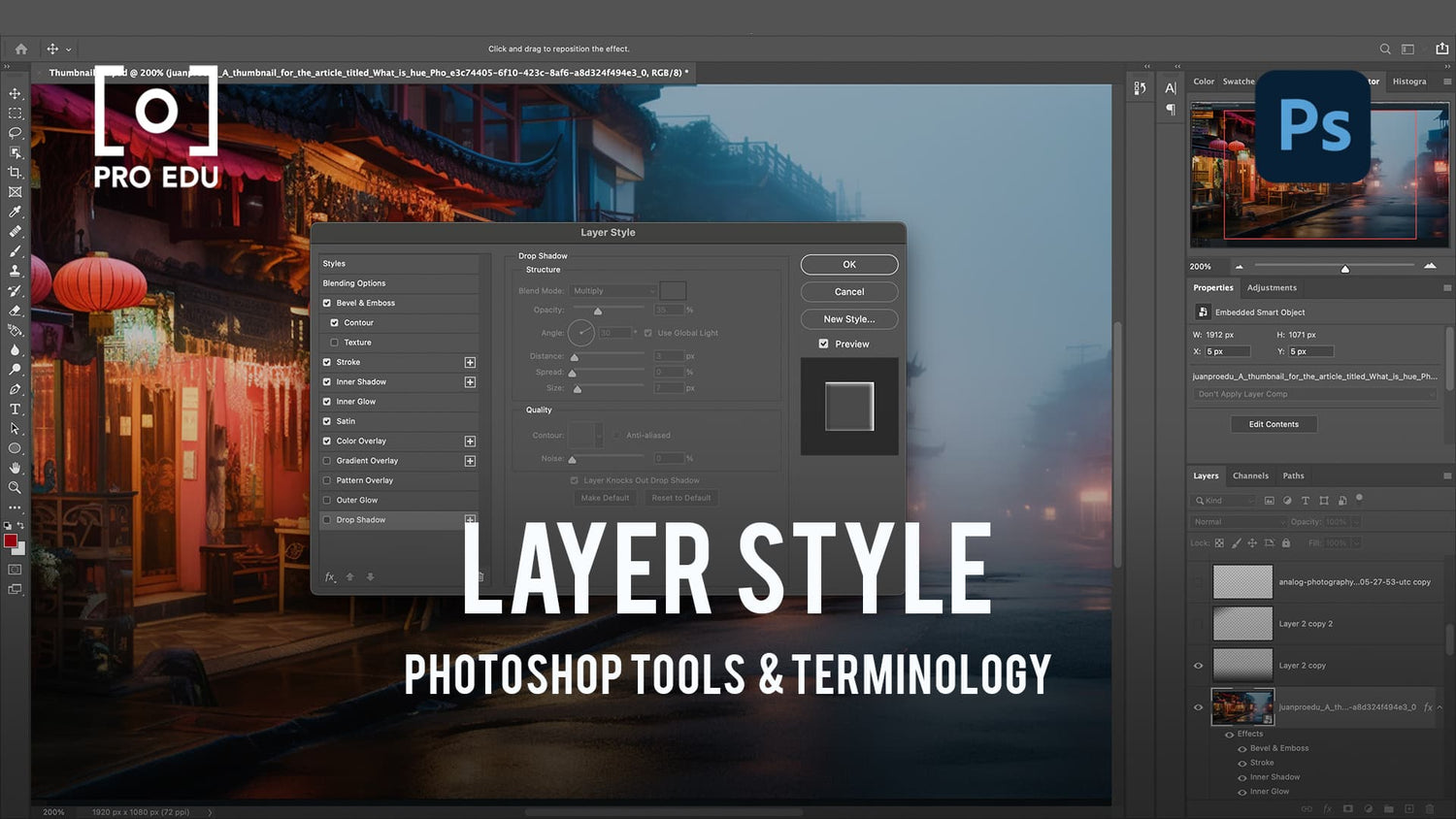Click the Eyedropper tool
The width and height of the screenshot is (1456, 819).
click(x=15, y=212)
